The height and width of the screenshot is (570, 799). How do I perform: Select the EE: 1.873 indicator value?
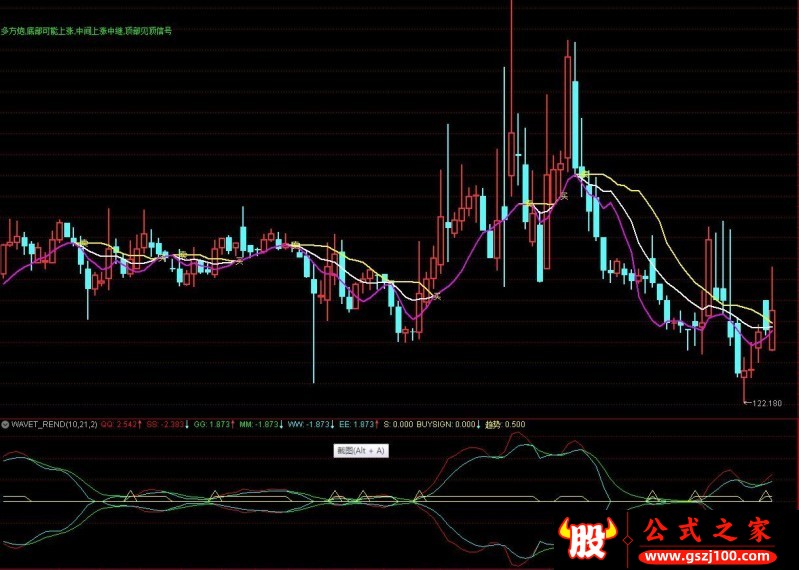pos(359,424)
